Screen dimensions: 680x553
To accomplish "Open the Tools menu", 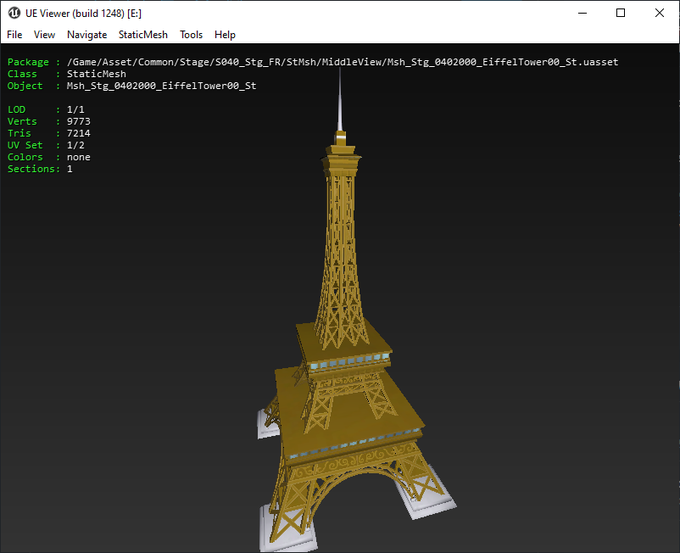I will (191, 34).
